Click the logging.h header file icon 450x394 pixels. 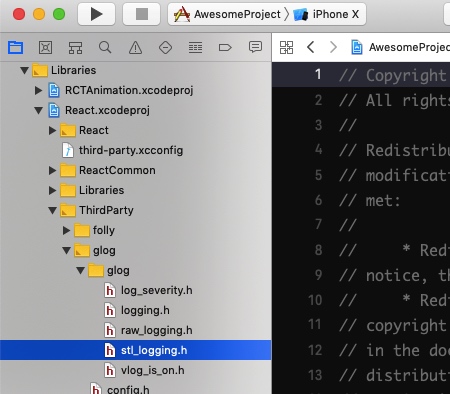110,310
